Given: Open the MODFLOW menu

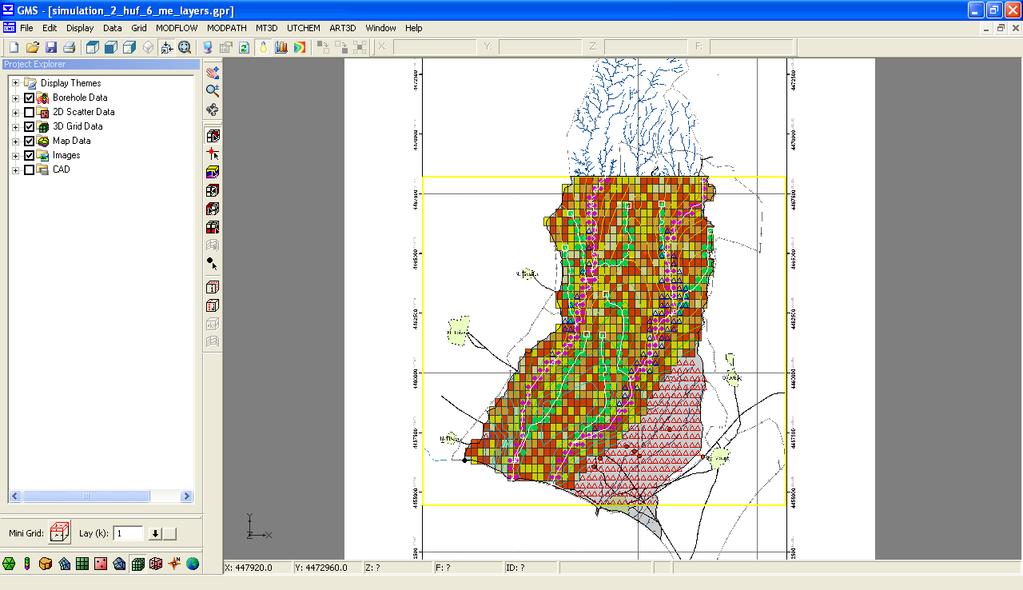Looking at the screenshot, I should pos(177,28).
